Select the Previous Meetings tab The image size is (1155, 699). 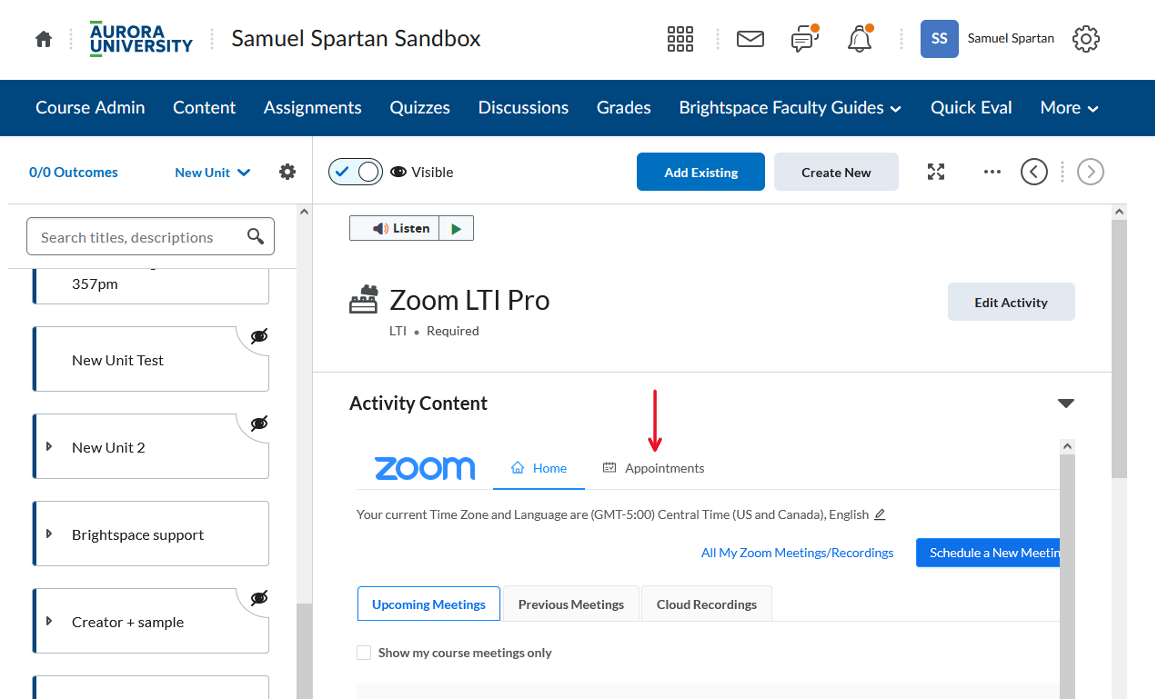[571, 604]
